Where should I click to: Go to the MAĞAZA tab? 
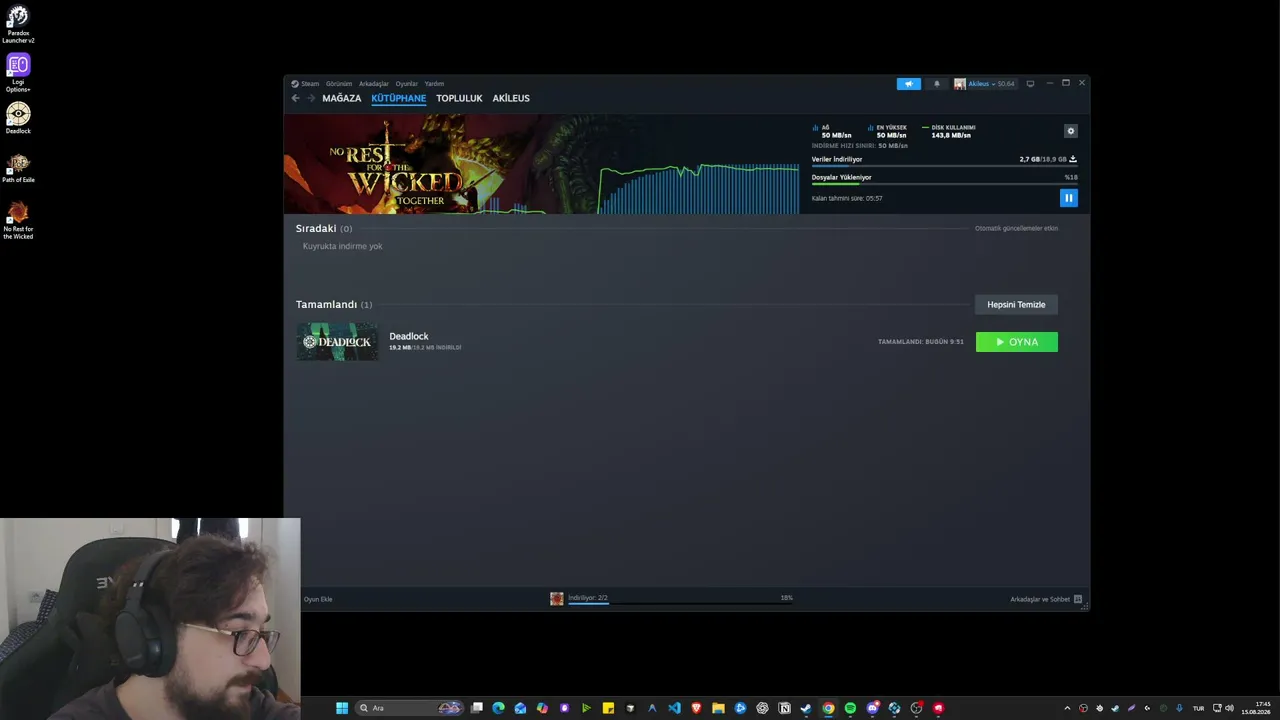tap(342, 98)
